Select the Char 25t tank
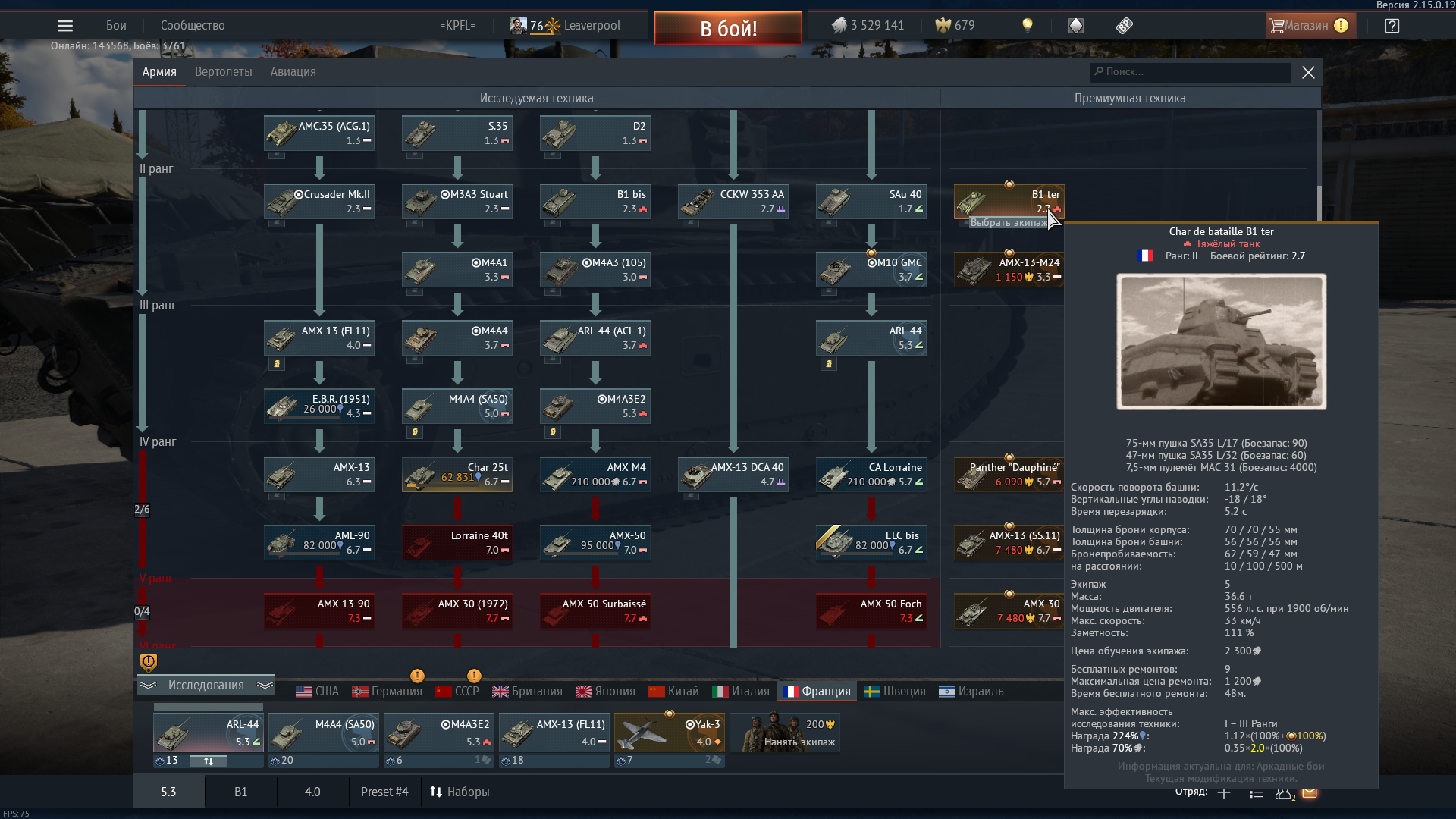 (457, 474)
